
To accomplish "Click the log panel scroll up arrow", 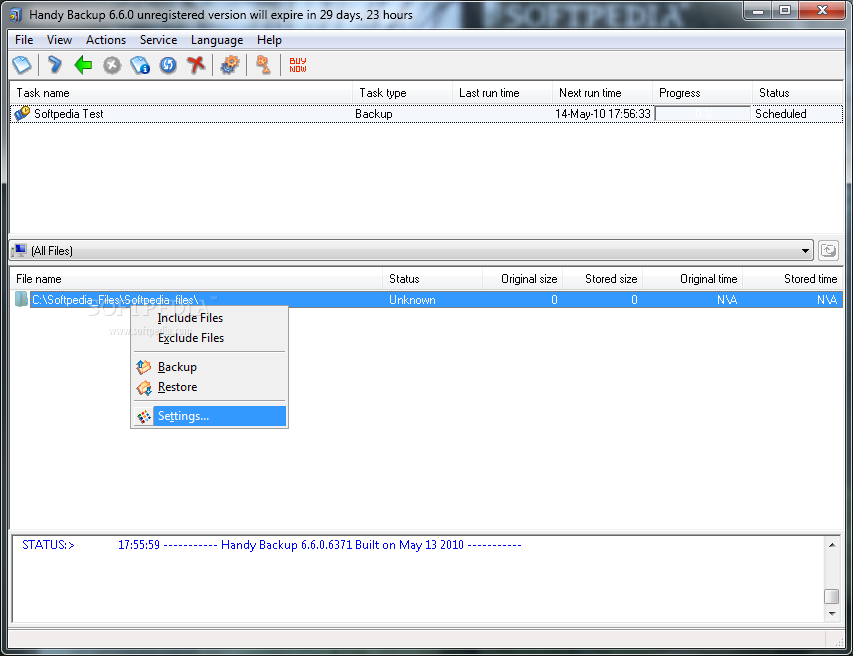I will click(x=832, y=544).
